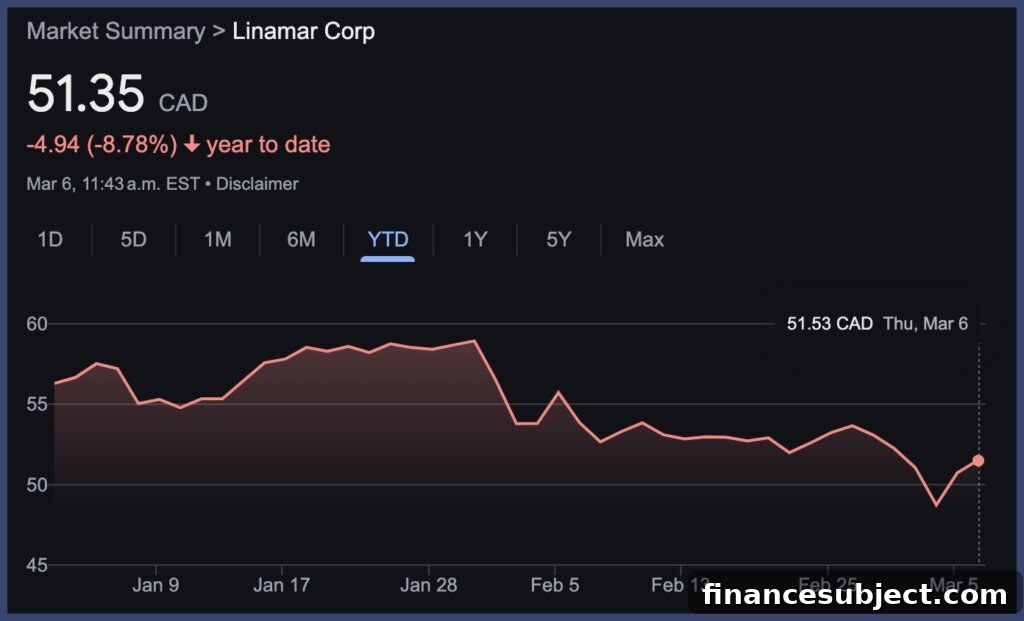
Task: Open the 5Y range tab
Action: [558, 240]
